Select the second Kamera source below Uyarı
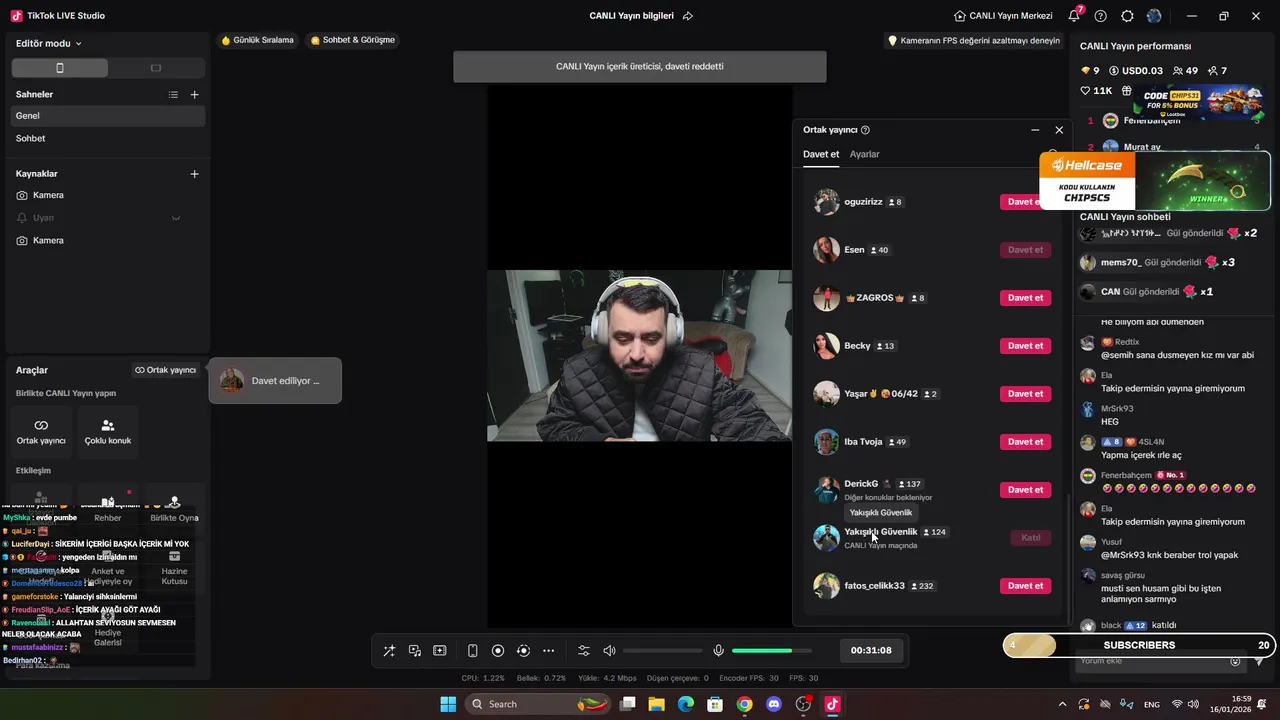1280x720 pixels. 108,241
